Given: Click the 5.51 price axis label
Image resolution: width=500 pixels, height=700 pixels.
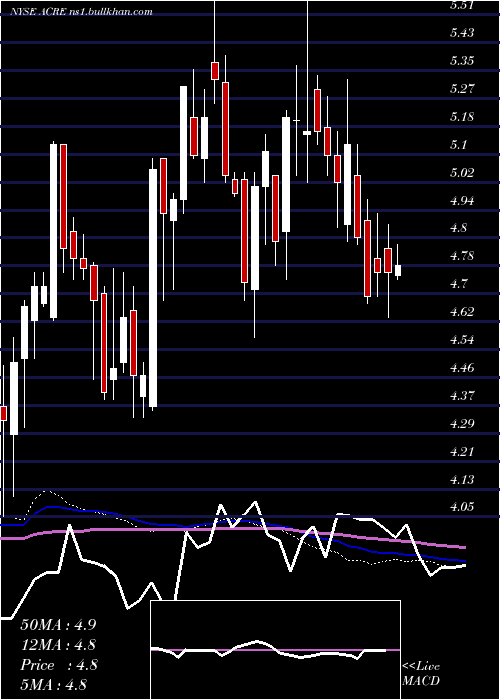Looking at the screenshot, I should click(462, 5).
